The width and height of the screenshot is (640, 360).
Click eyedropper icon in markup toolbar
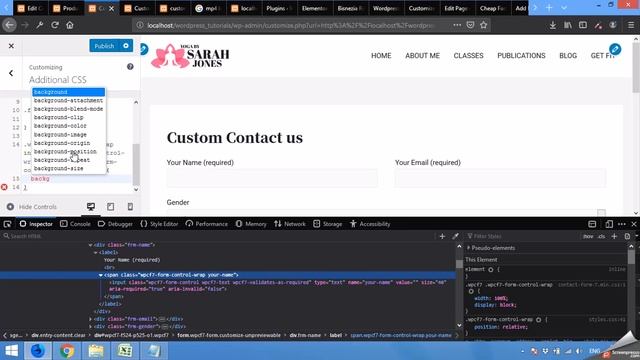tap(456, 236)
